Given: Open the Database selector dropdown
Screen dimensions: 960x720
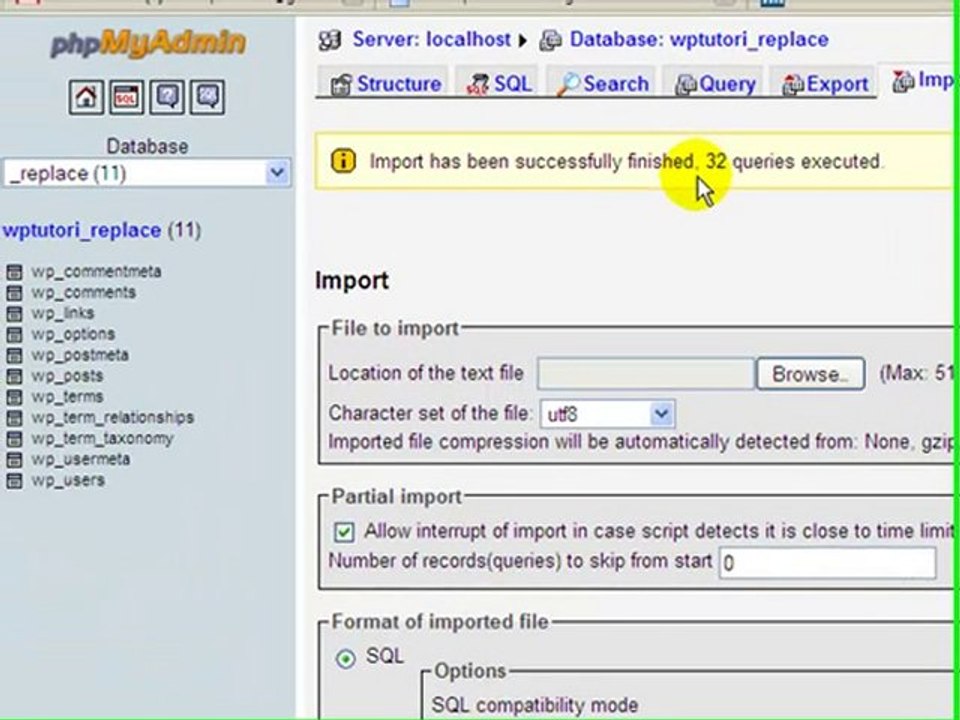Looking at the screenshot, I should [x=146, y=173].
